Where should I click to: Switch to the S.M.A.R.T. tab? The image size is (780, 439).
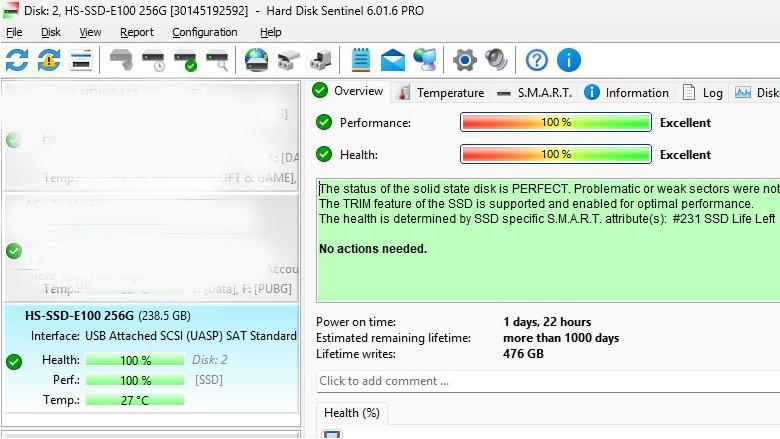[x=534, y=92]
